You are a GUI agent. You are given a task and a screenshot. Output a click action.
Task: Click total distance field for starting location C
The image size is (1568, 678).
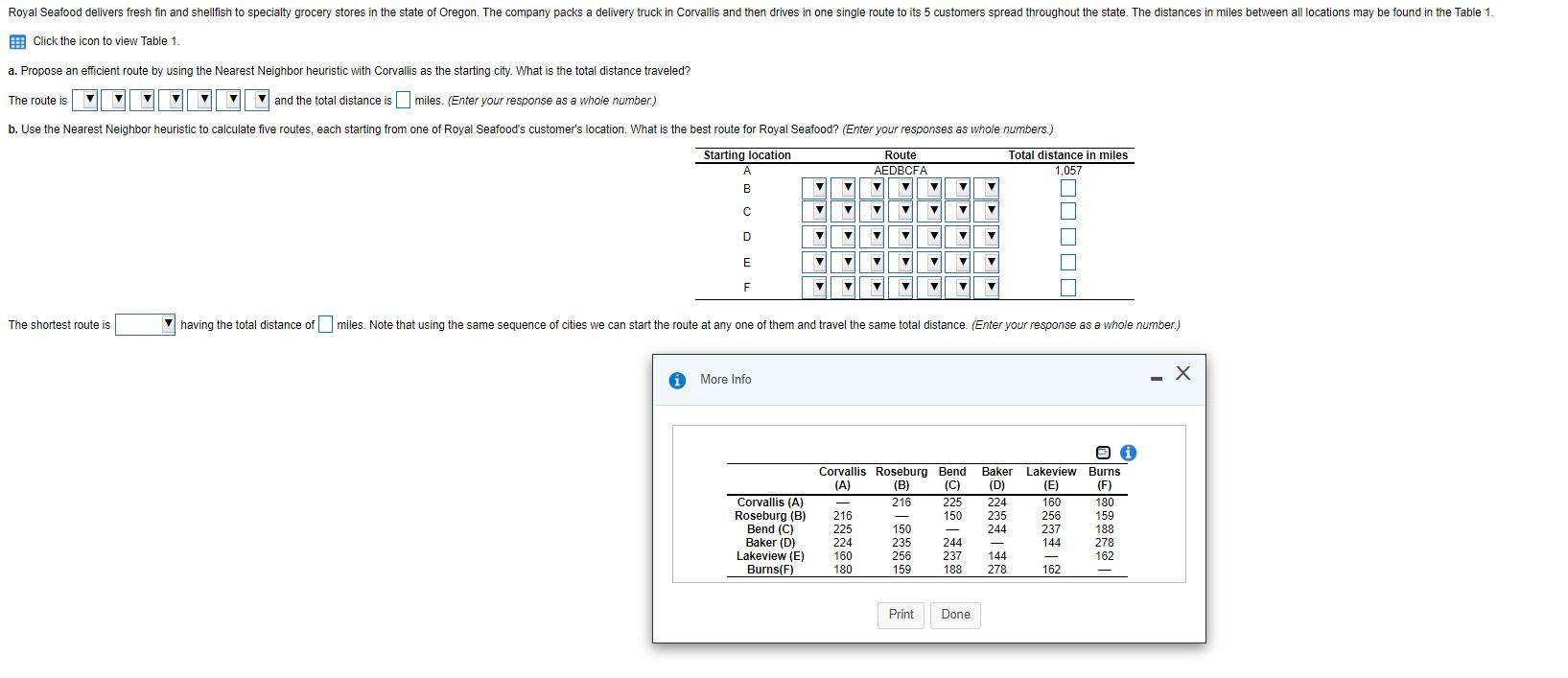[x=1068, y=211]
